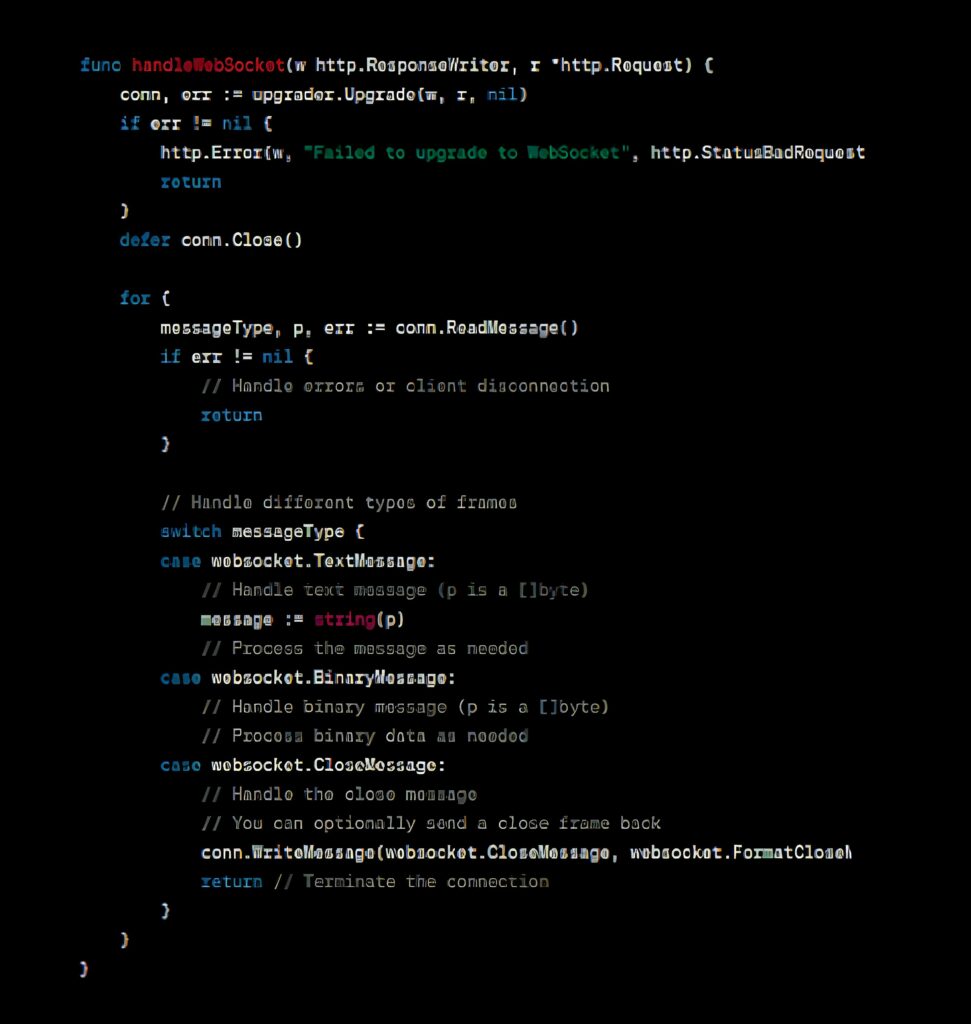Place cursor on upgrader.Upgrade call
Screen dimensions: 971x1024
coord(334,95)
